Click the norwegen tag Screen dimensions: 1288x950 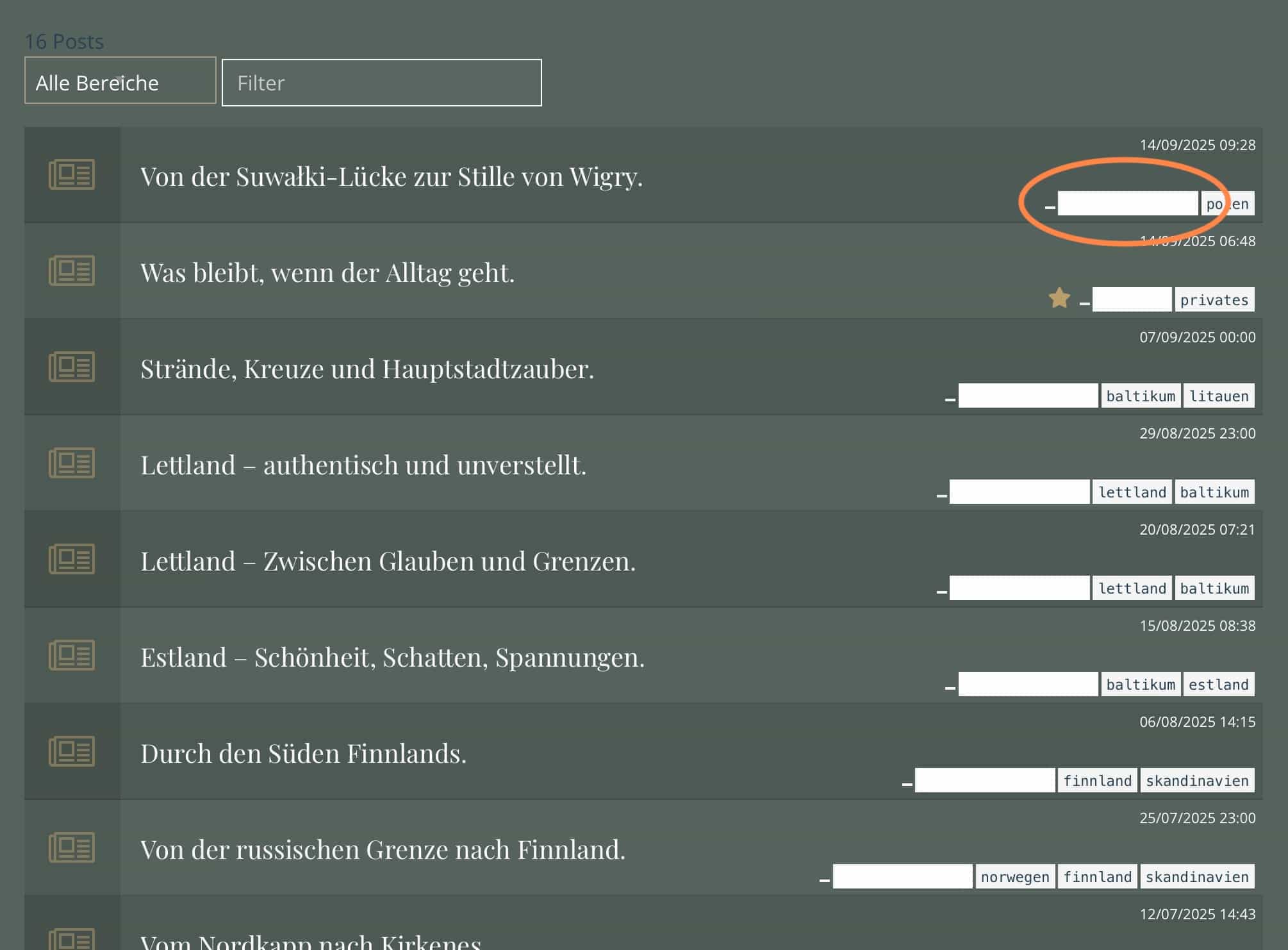[1015, 876]
